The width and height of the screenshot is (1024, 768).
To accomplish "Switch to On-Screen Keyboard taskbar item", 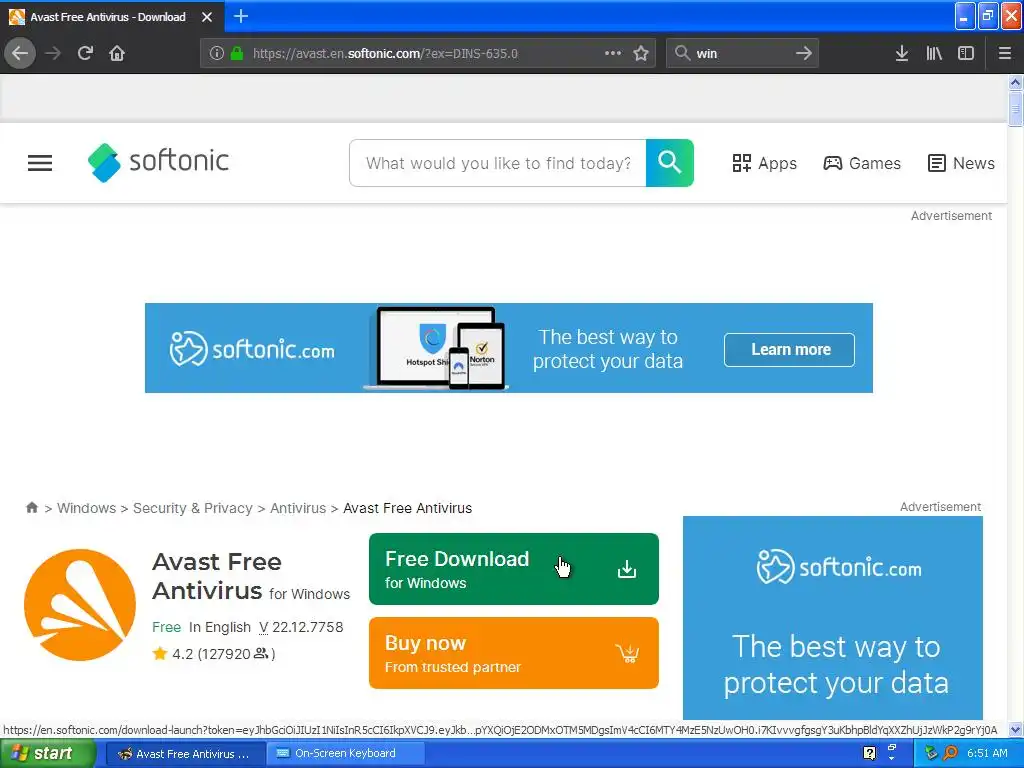I will 345,754.
